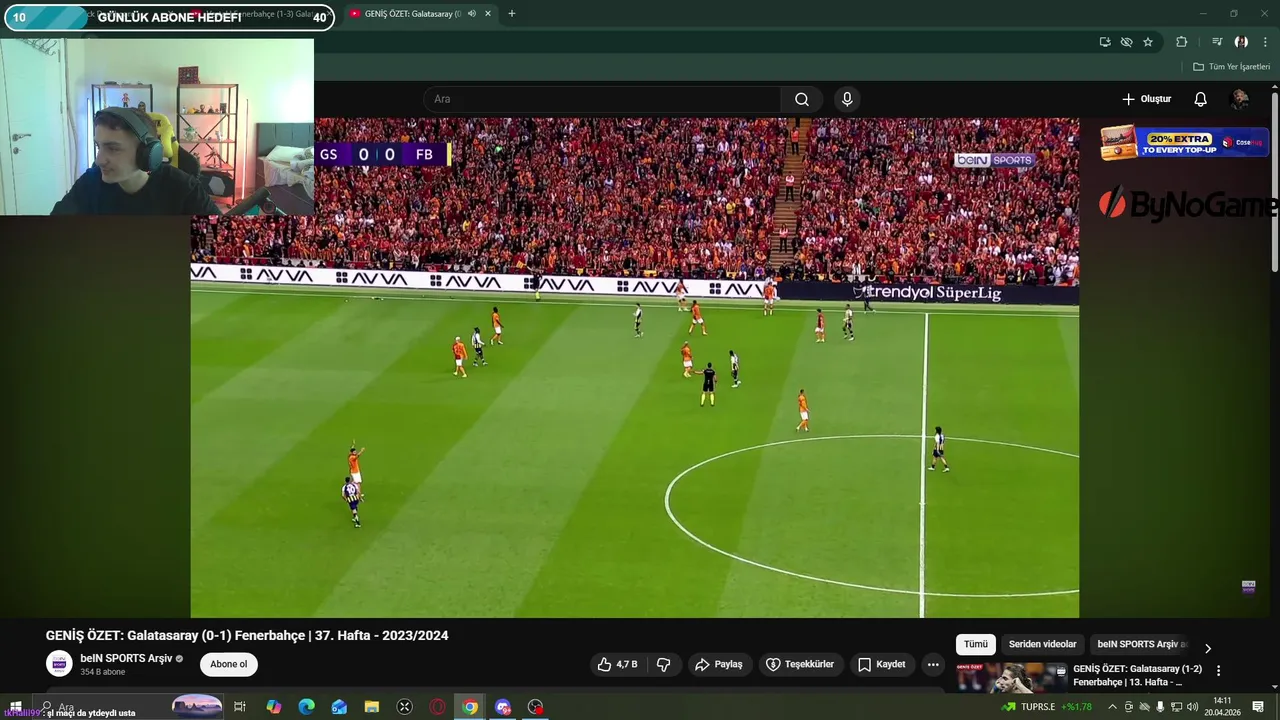
Task: Dislike the video with thumbs-down icon
Action: coord(663,664)
